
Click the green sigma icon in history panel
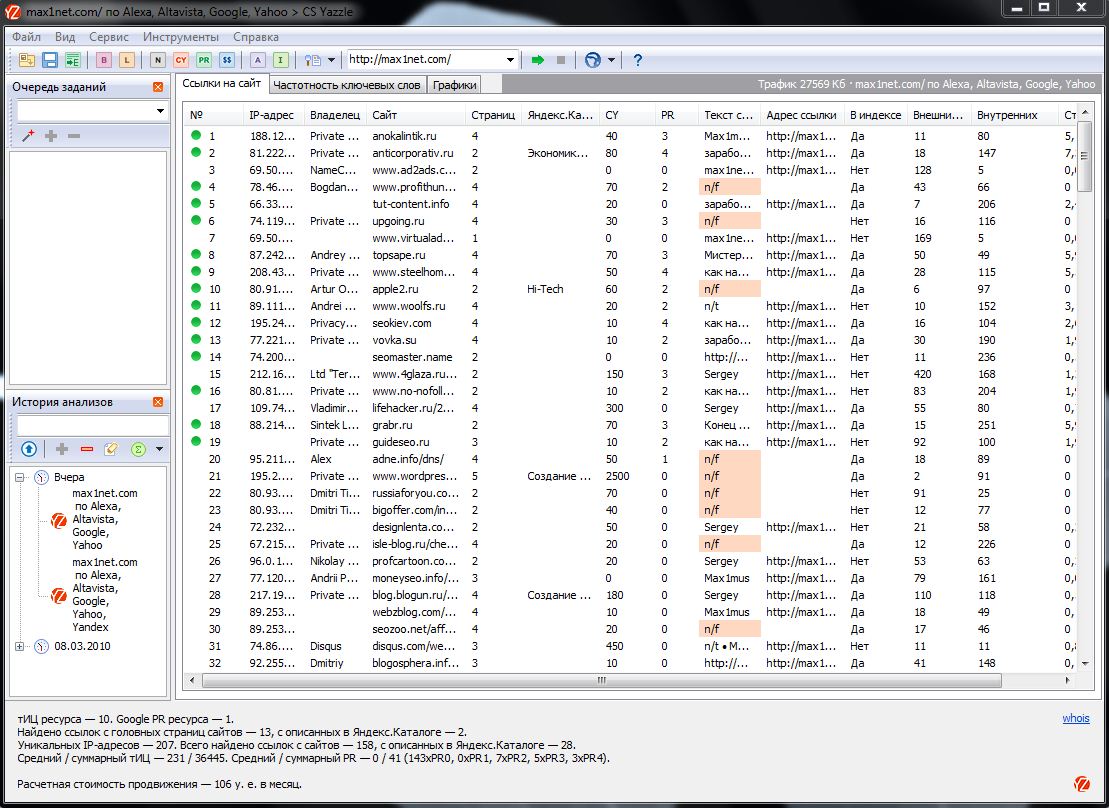click(x=139, y=450)
